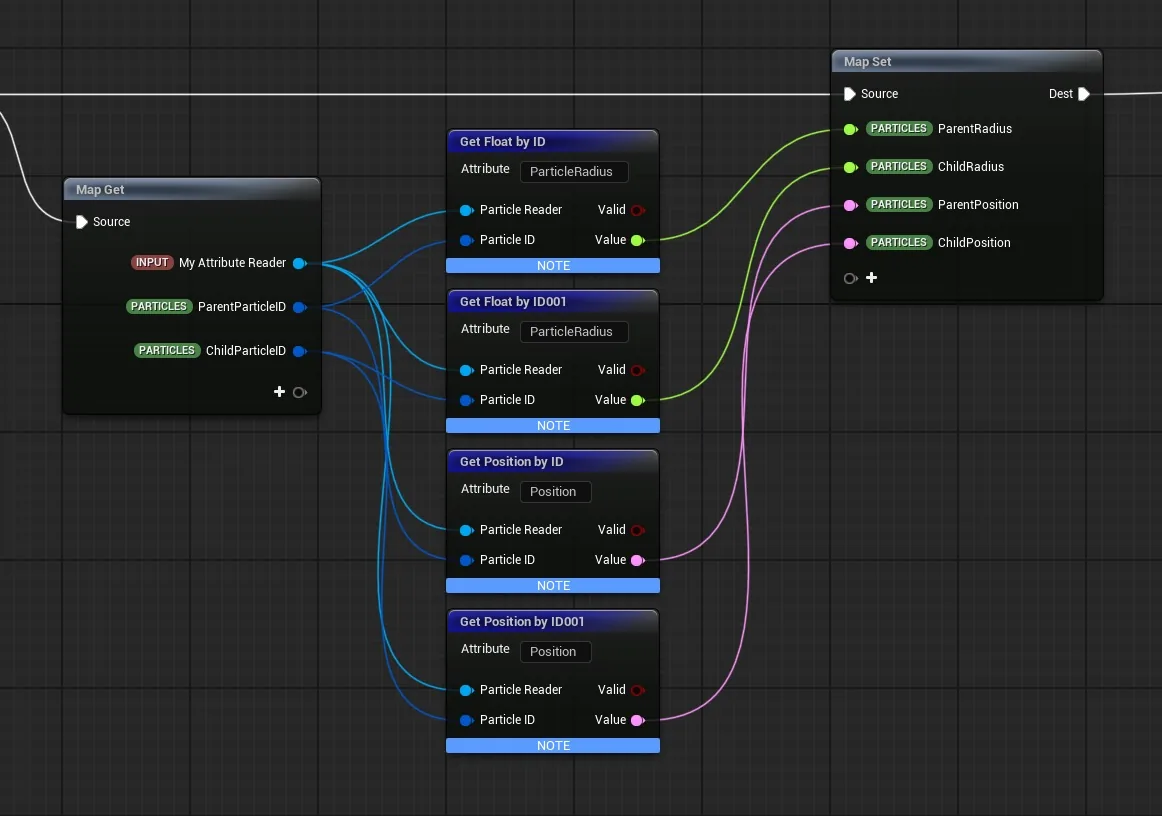Screen dimensions: 1162x816
Task: Click the PARTICLES namespace tag beside ChildPosition
Action: pos(898,242)
